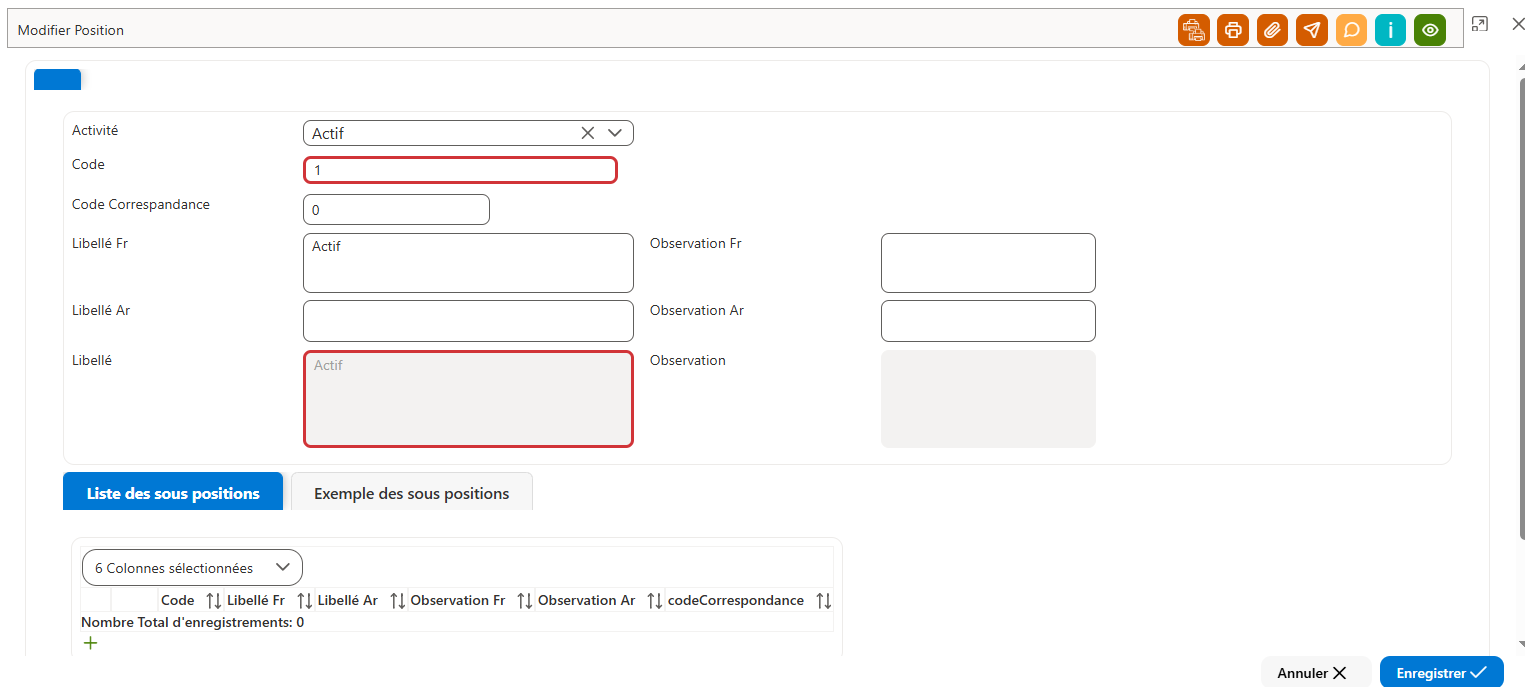This screenshot has width=1525, height=687.
Task: Click the teal info icon
Action: click(x=1390, y=30)
